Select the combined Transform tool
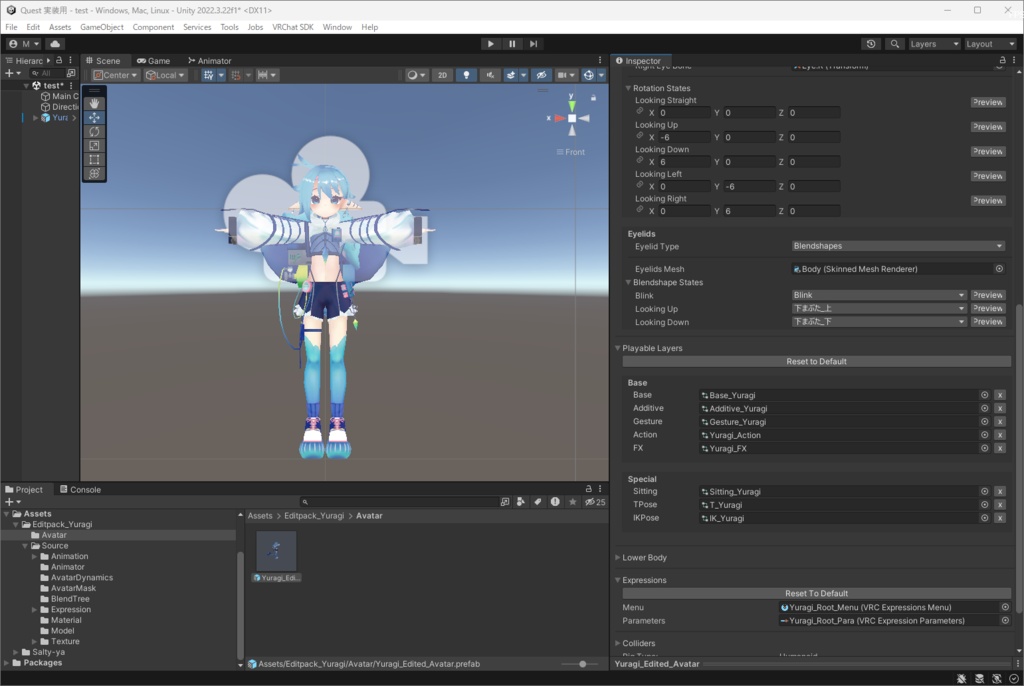Image resolution: width=1024 pixels, height=686 pixels. tap(94, 174)
